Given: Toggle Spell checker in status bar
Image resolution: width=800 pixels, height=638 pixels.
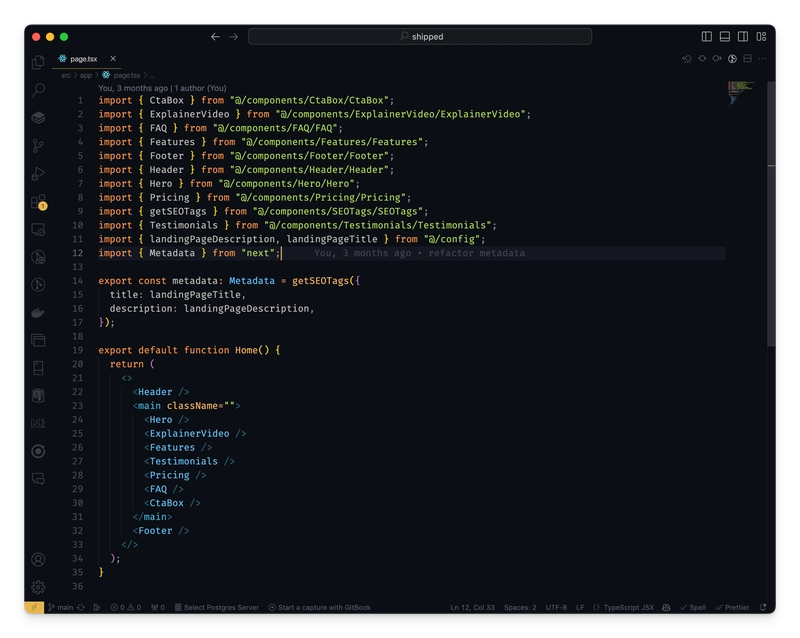Looking at the screenshot, I should tap(693, 607).
